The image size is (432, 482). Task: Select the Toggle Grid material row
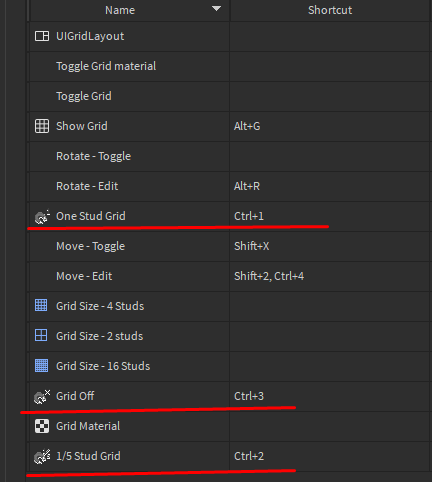[x=129, y=66]
